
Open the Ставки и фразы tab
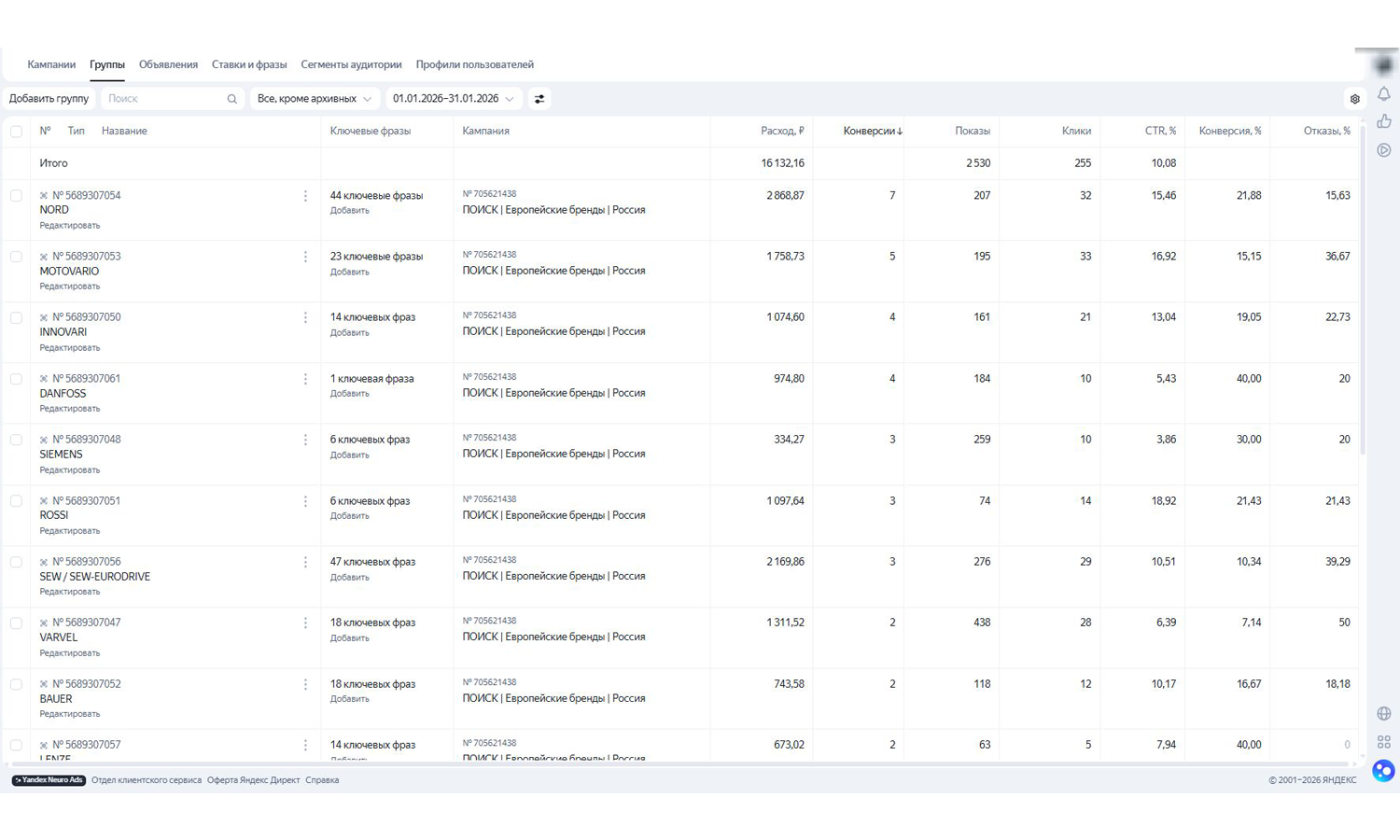tap(249, 65)
